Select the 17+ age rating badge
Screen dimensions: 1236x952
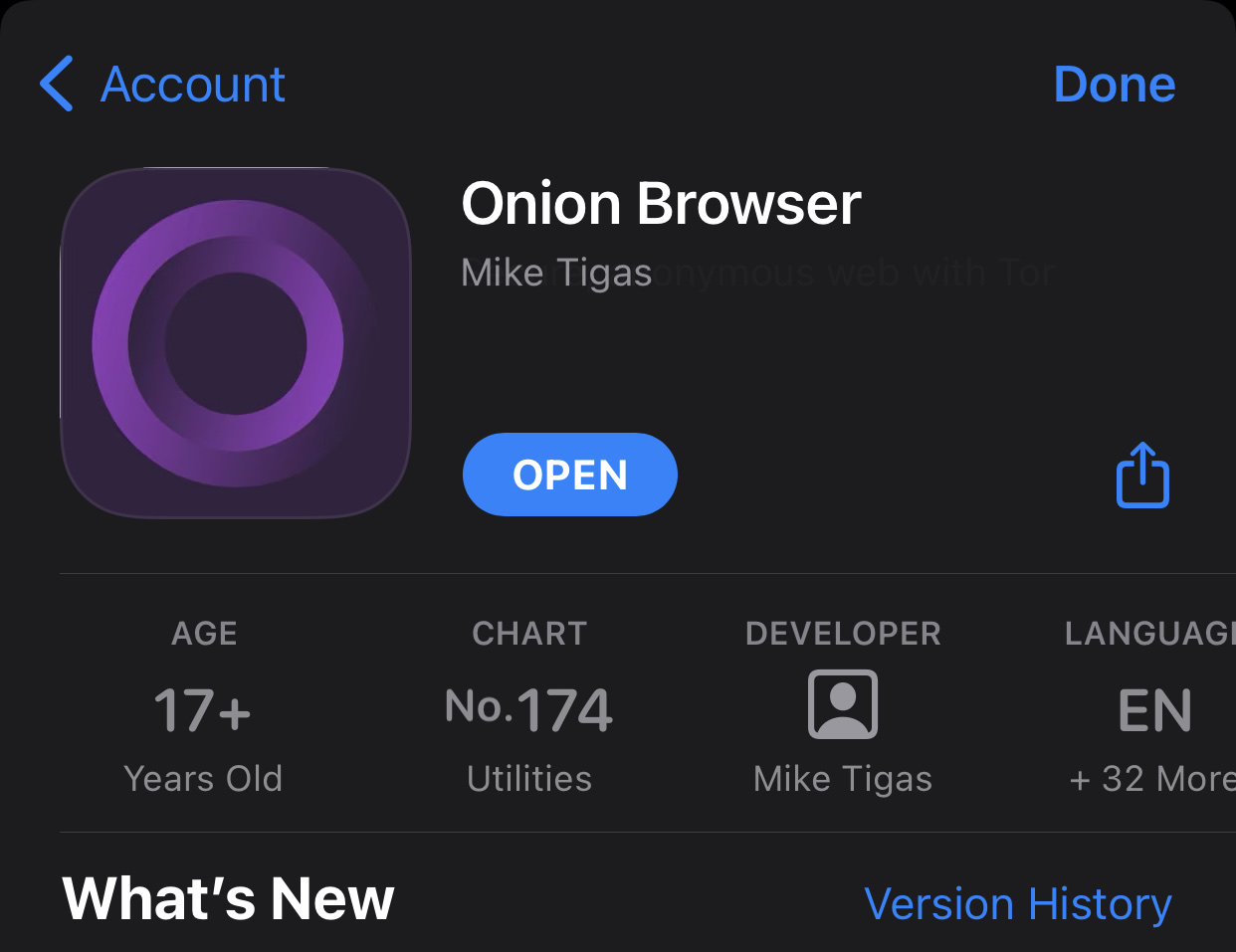(x=203, y=708)
